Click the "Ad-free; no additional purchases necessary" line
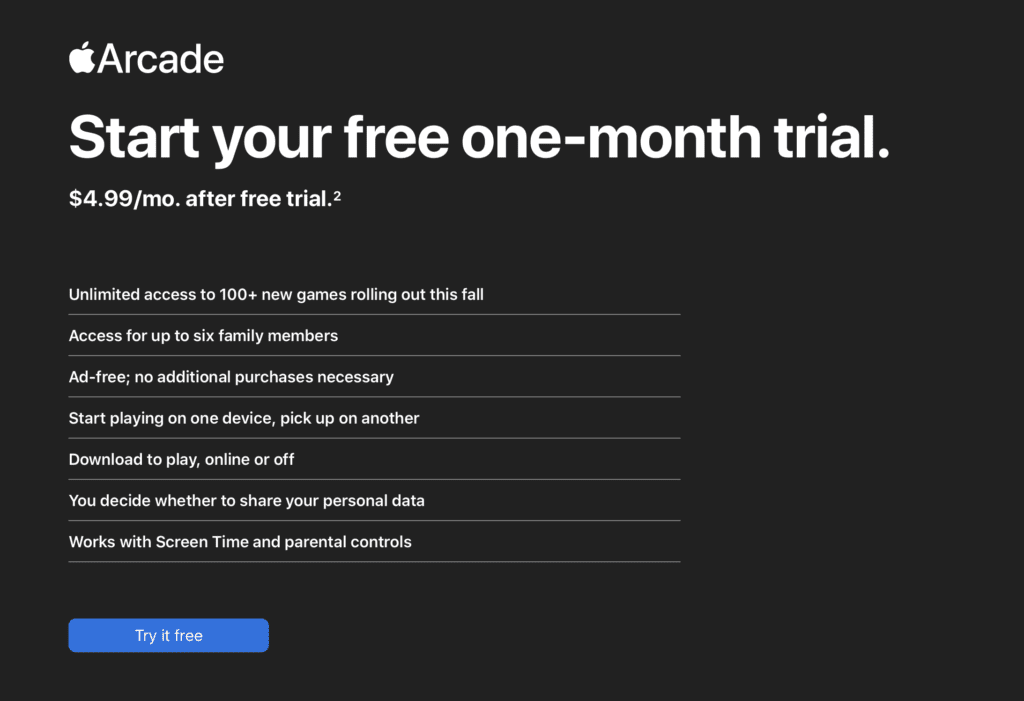 pyautogui.click(x=231, y=377)
